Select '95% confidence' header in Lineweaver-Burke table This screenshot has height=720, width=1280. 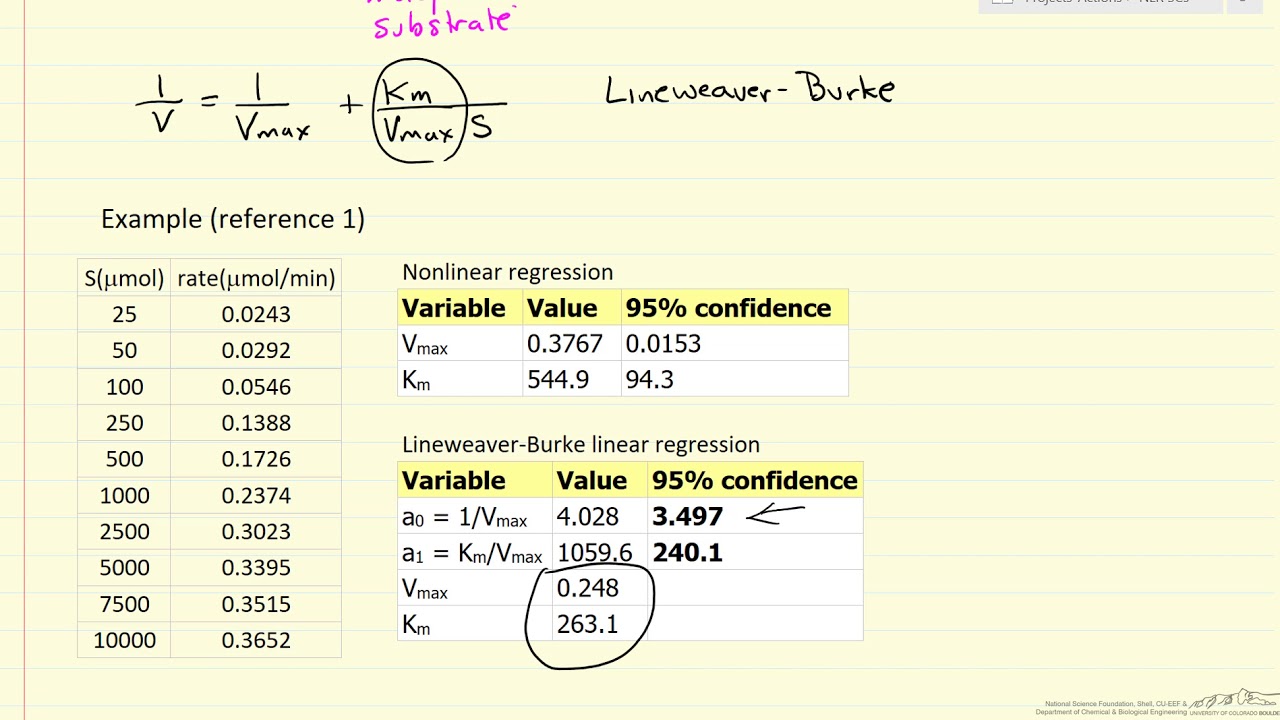tap(755, 481)
